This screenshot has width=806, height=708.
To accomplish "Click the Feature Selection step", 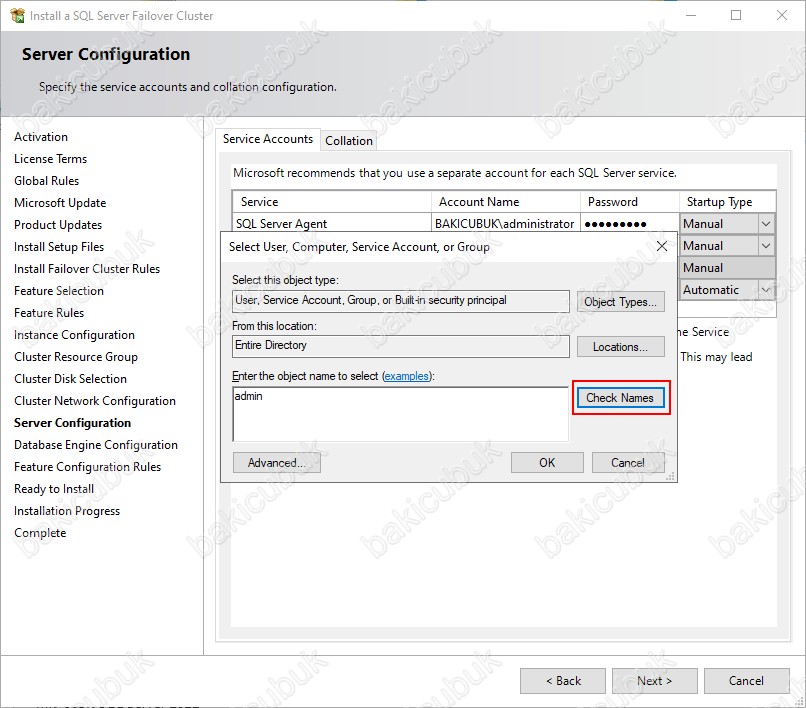I will (x=59, y=291).
